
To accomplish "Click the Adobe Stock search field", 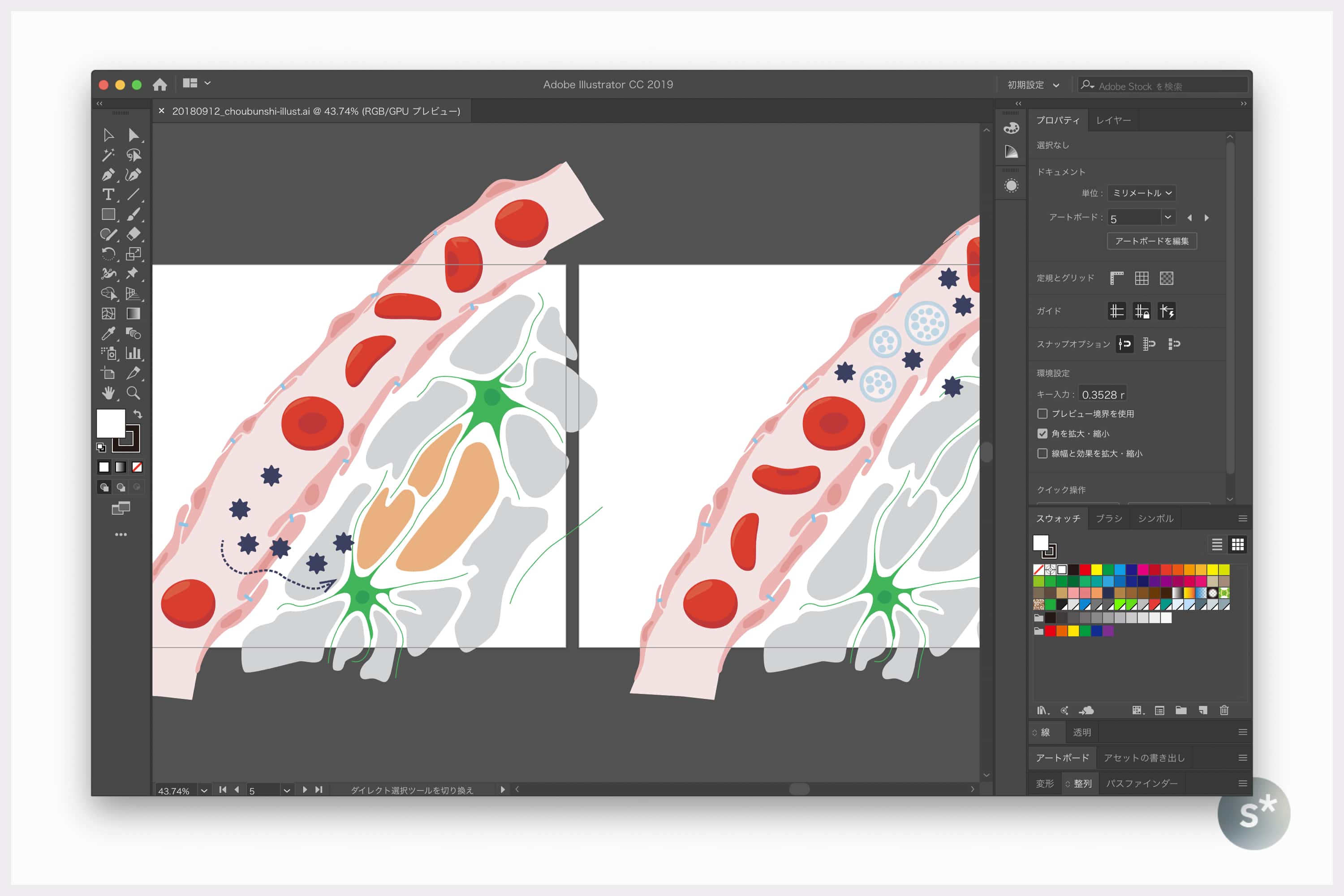I will 1166,86.
